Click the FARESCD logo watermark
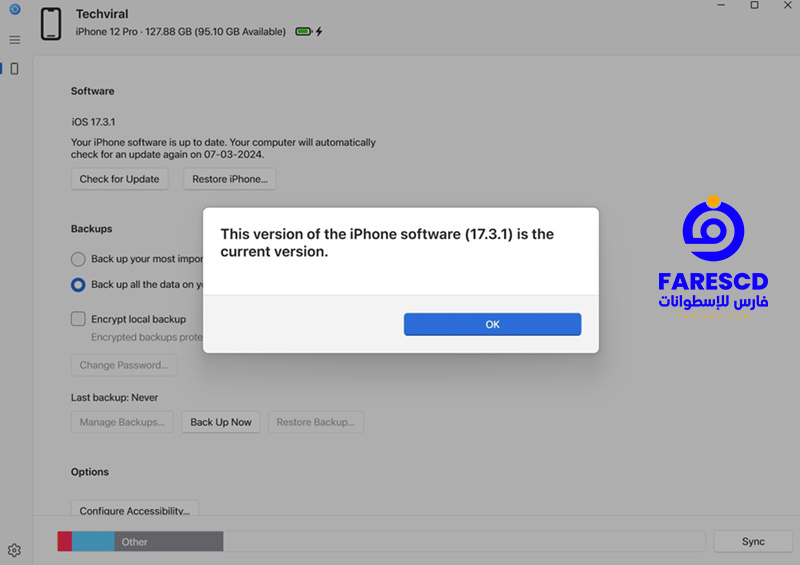 point(713,258)
